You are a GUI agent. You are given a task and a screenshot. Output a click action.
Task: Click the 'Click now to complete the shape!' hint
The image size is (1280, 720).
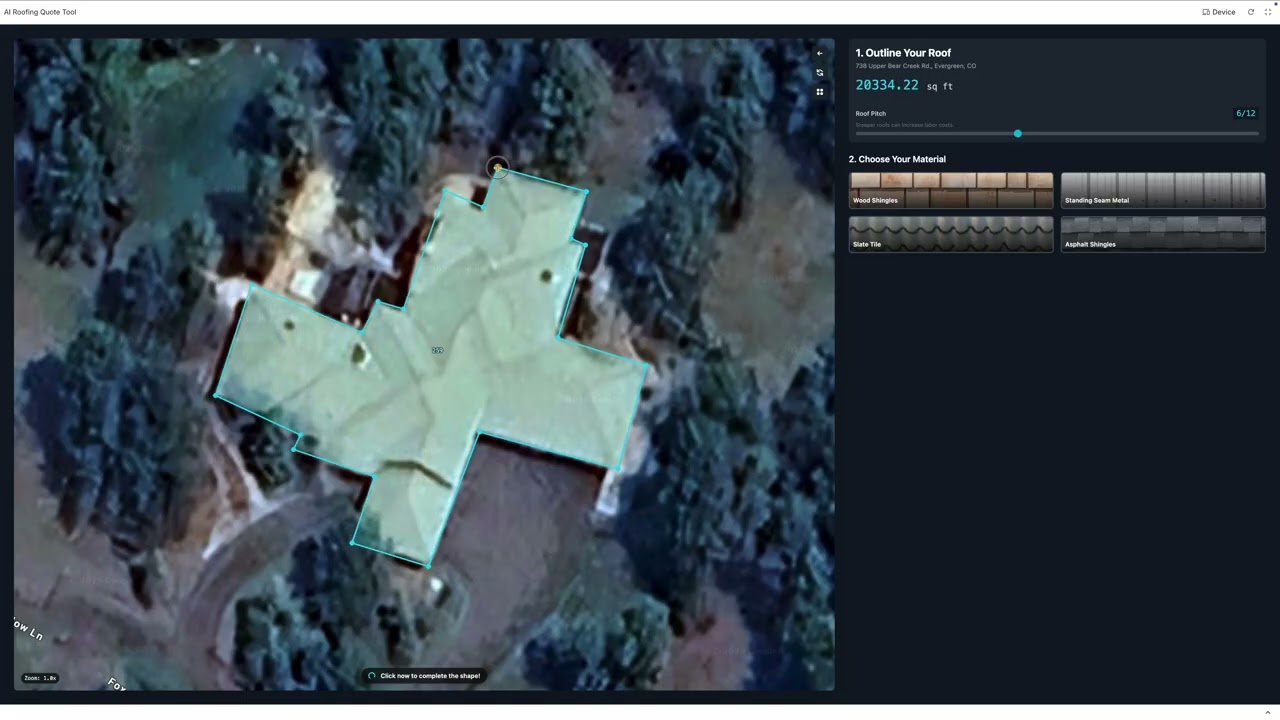[424, 676]
